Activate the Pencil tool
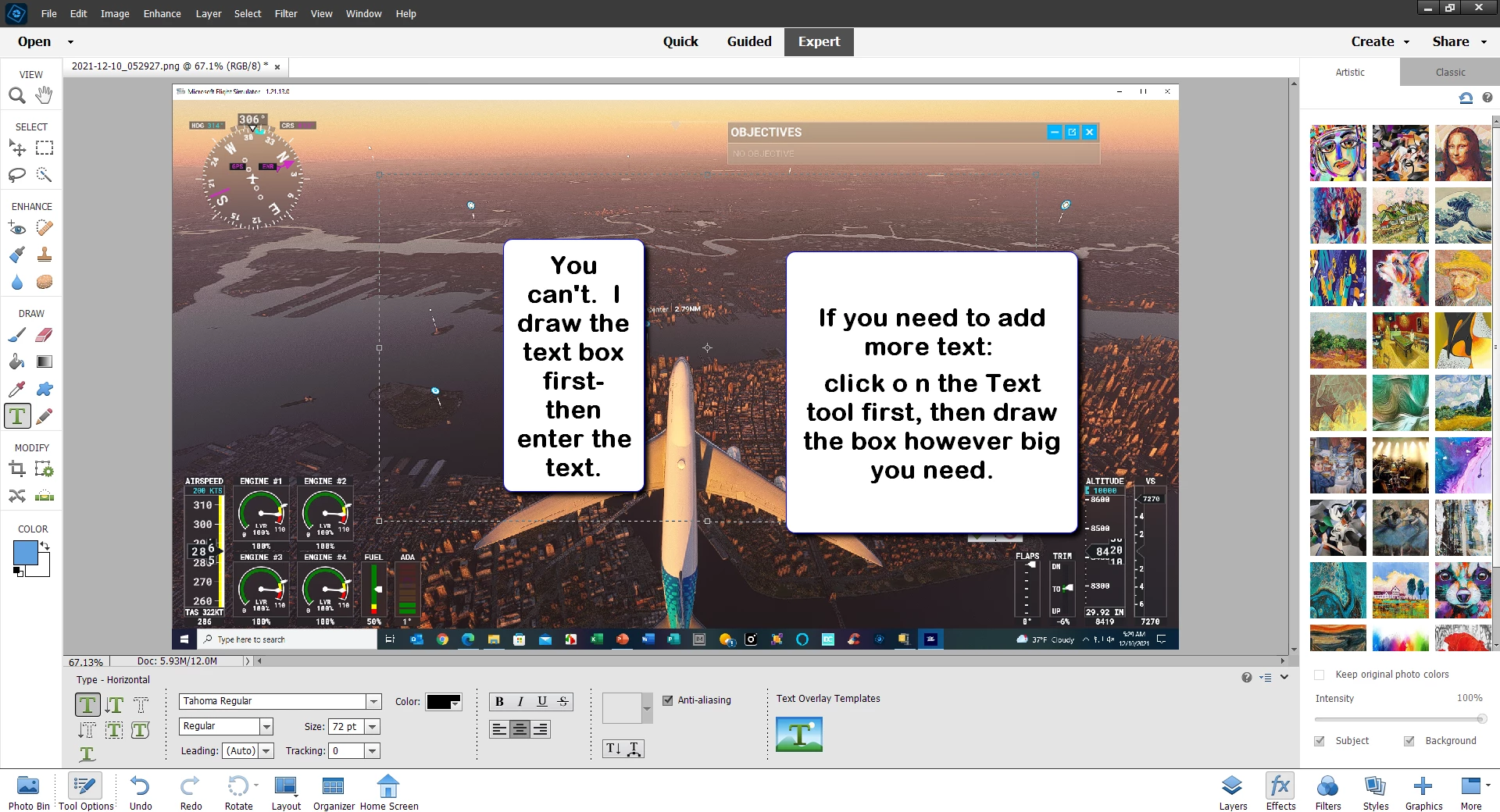The image size is (1500, 812). (45, 416)
